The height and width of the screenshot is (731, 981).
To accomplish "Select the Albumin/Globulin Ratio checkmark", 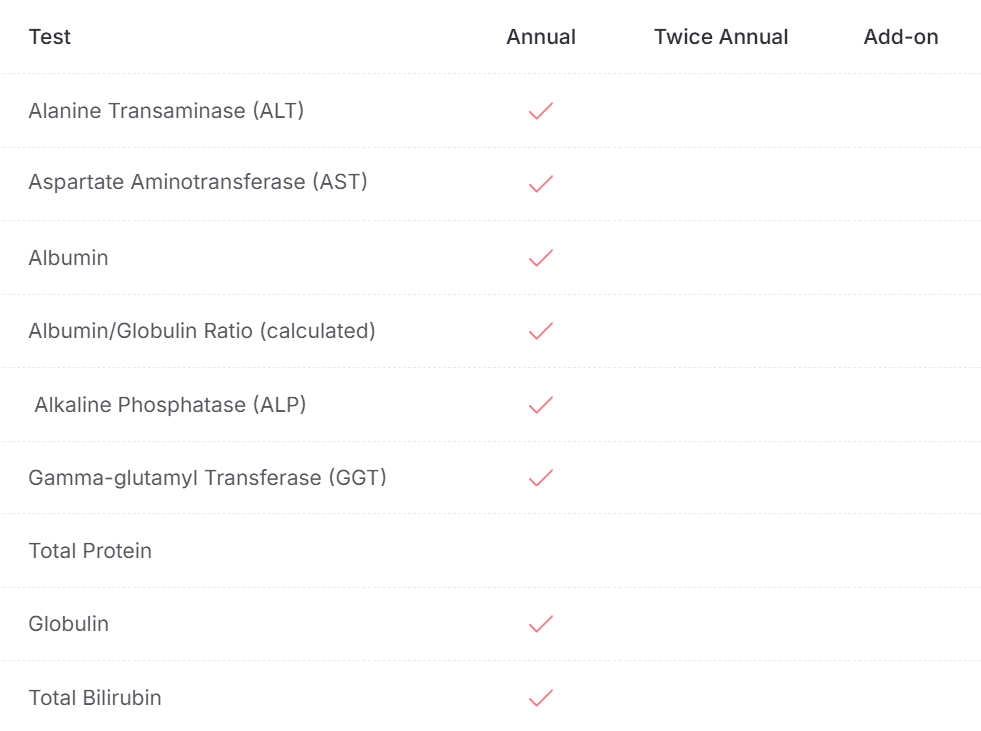I will pyautogui.click(x=541, y=331).
